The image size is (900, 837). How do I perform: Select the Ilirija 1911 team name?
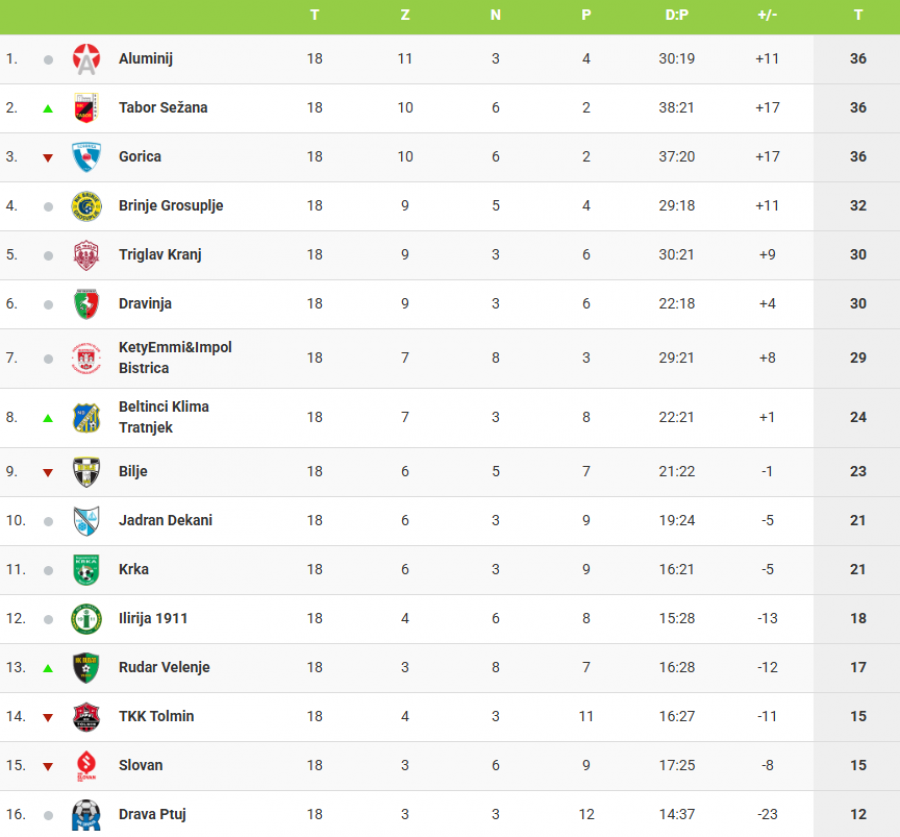pyautogui.click(x=153, y=618)
